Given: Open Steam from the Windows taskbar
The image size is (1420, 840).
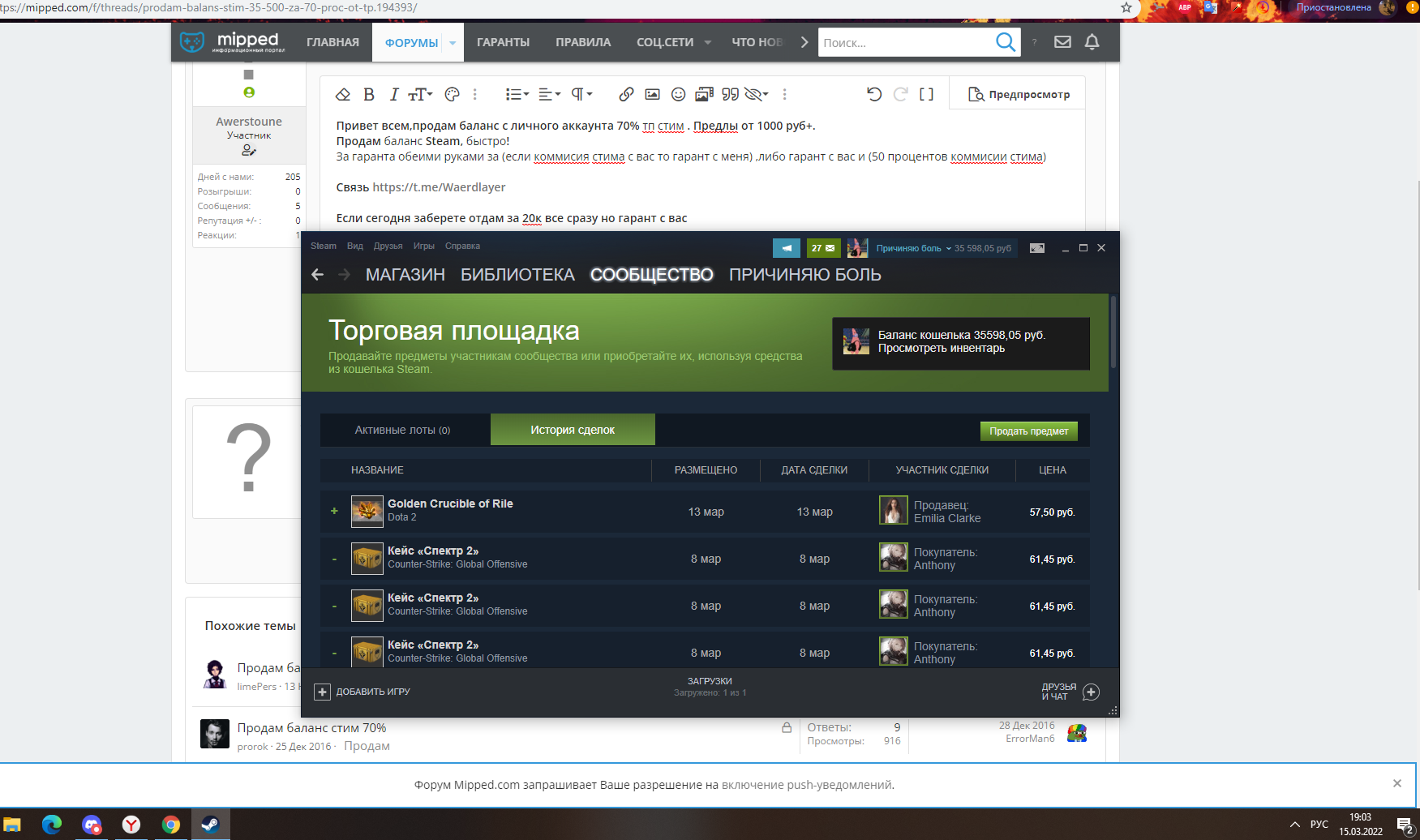Looking at the screenshot, I should (210, 825).
